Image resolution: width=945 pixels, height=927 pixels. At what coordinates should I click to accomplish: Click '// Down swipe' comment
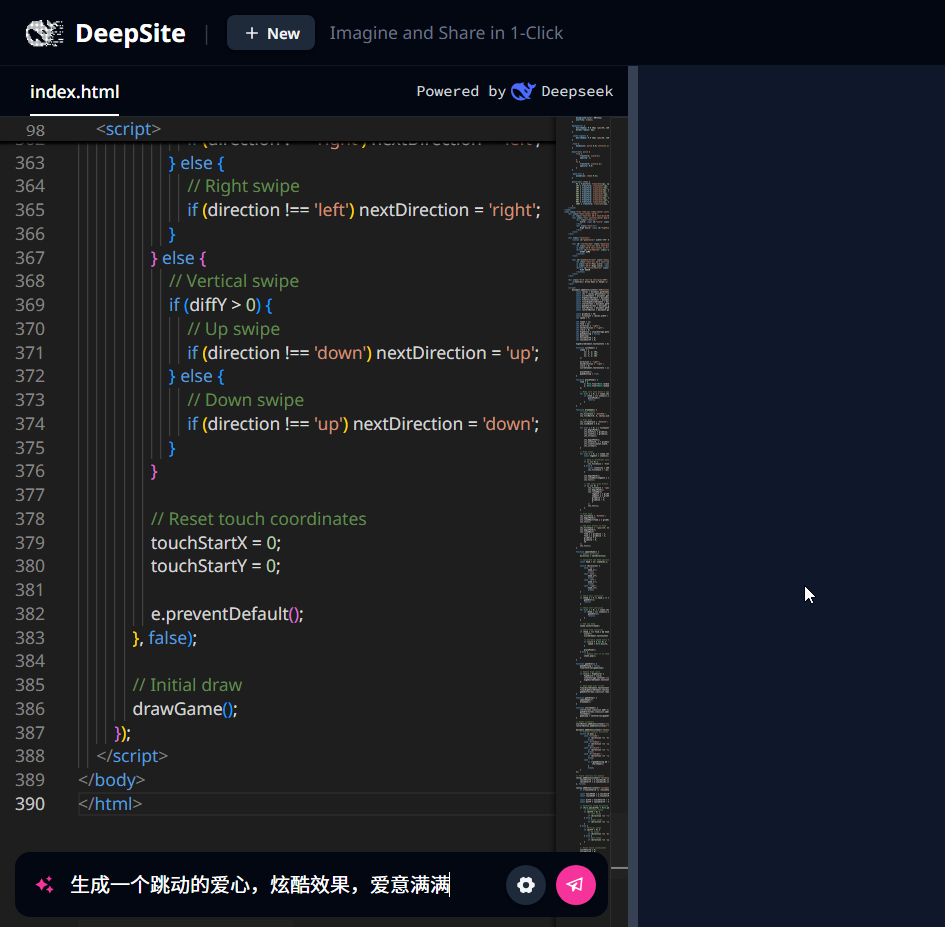(x=246, y=400)
